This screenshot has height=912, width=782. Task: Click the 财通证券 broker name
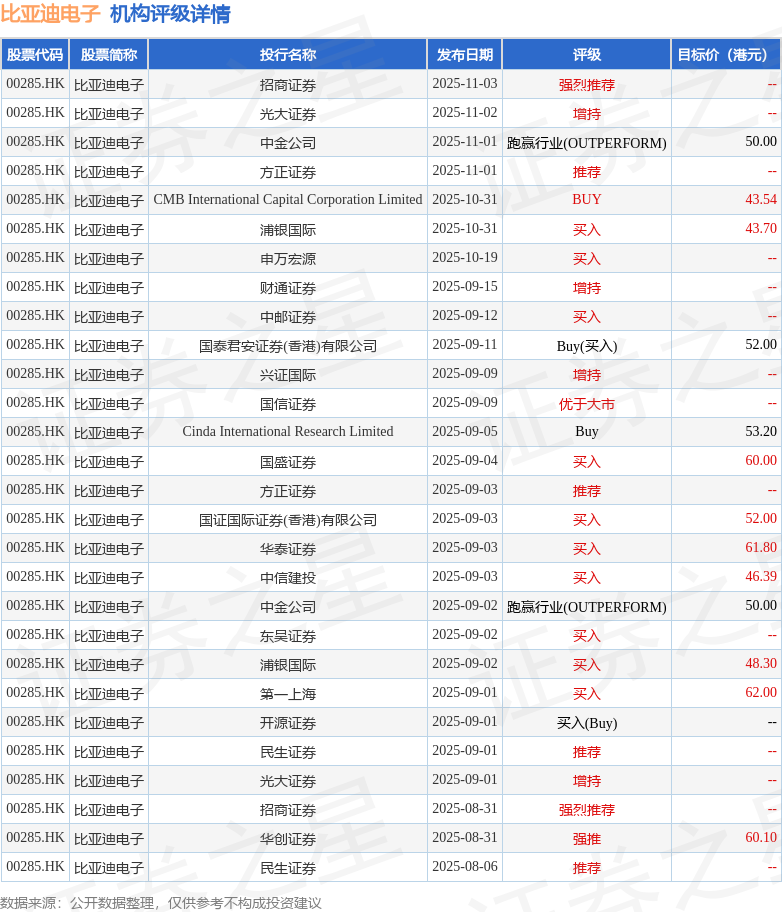point(287,288)
